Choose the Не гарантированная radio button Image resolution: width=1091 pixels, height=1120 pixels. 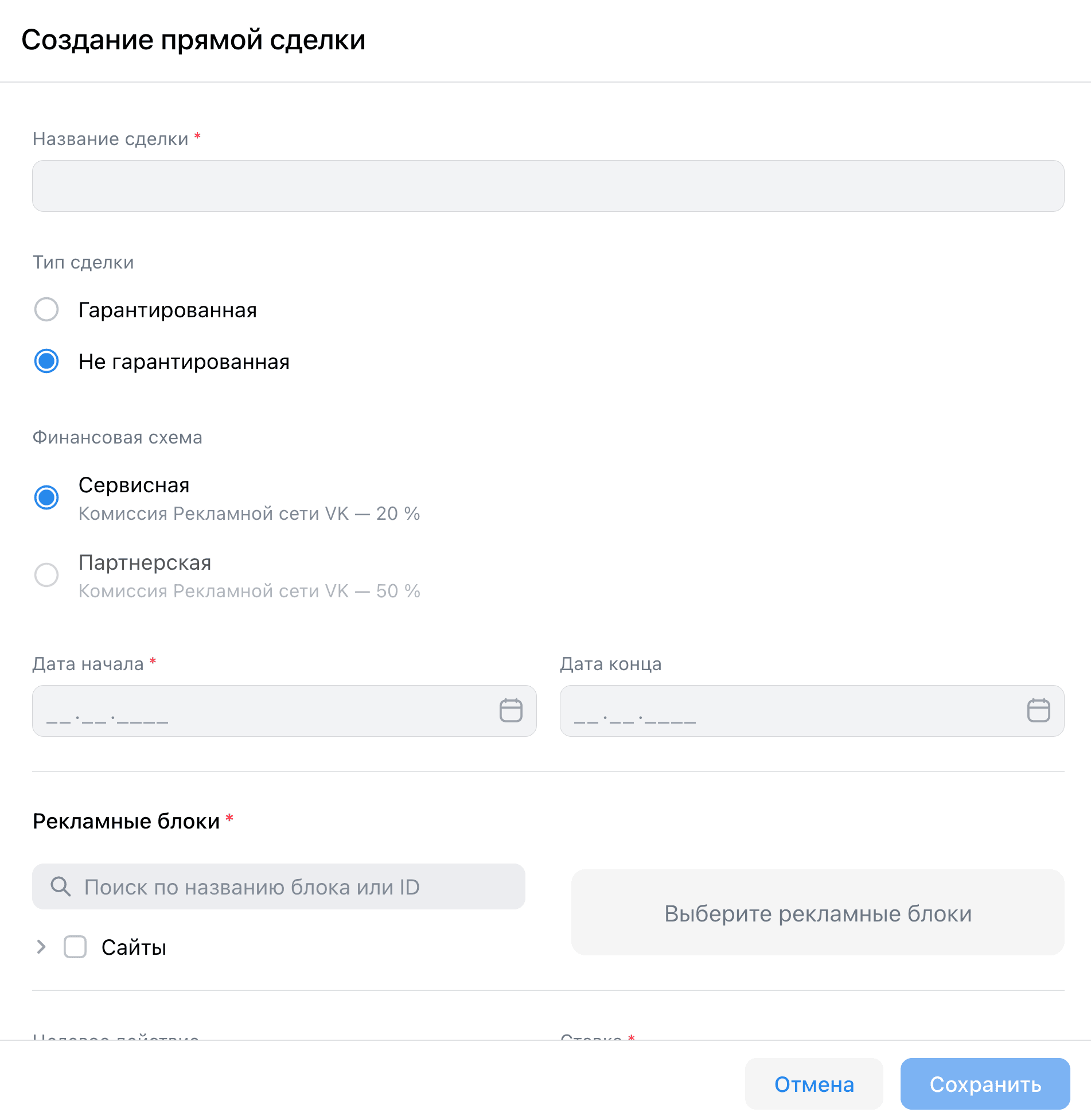[x=46, y=361]
